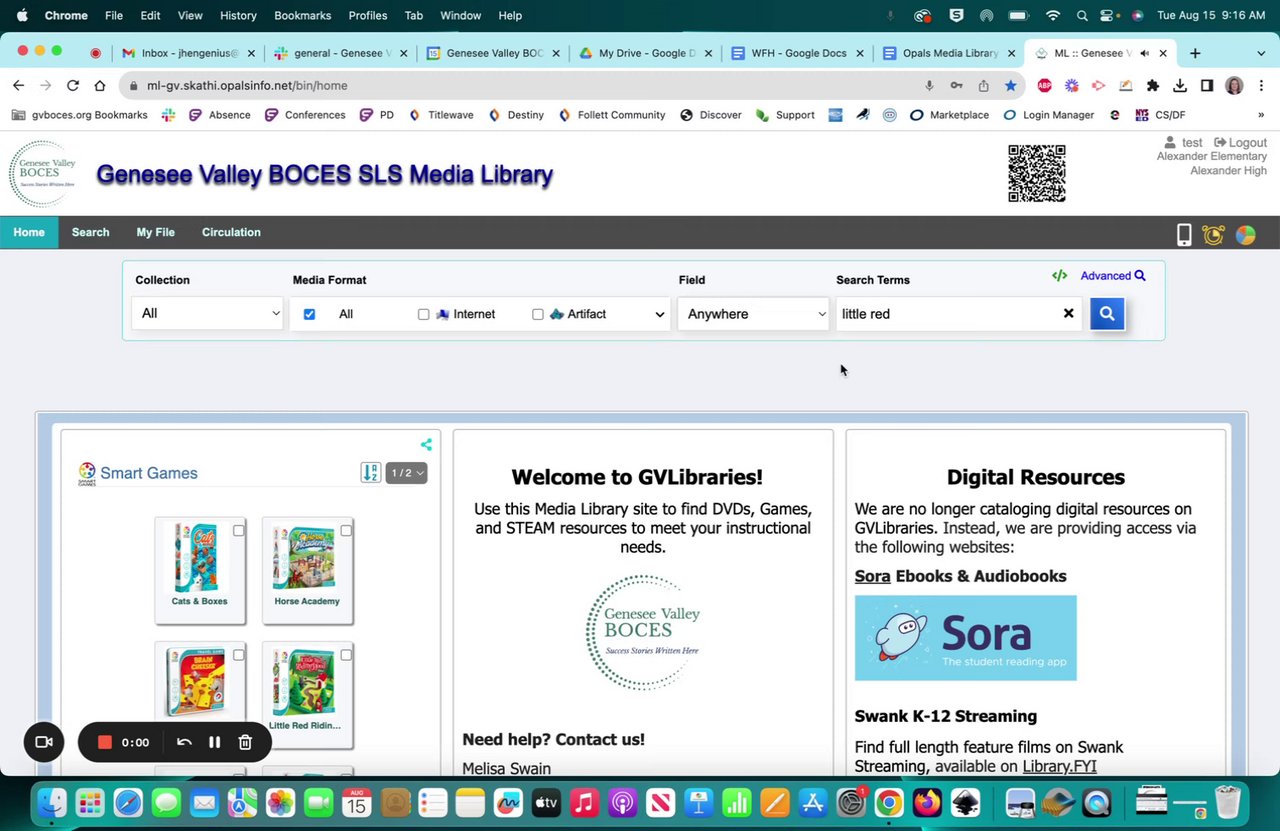Open the History menu in the menu bar
The width and height of the screenshot is (1280, 831).
point(238,16)
